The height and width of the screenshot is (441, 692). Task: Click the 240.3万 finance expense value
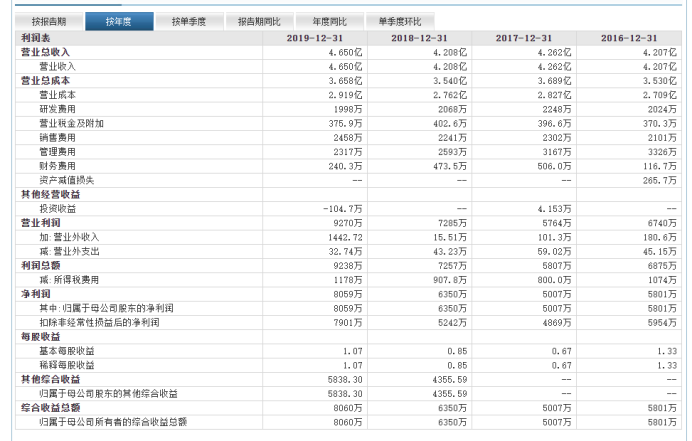coord(345,166)
